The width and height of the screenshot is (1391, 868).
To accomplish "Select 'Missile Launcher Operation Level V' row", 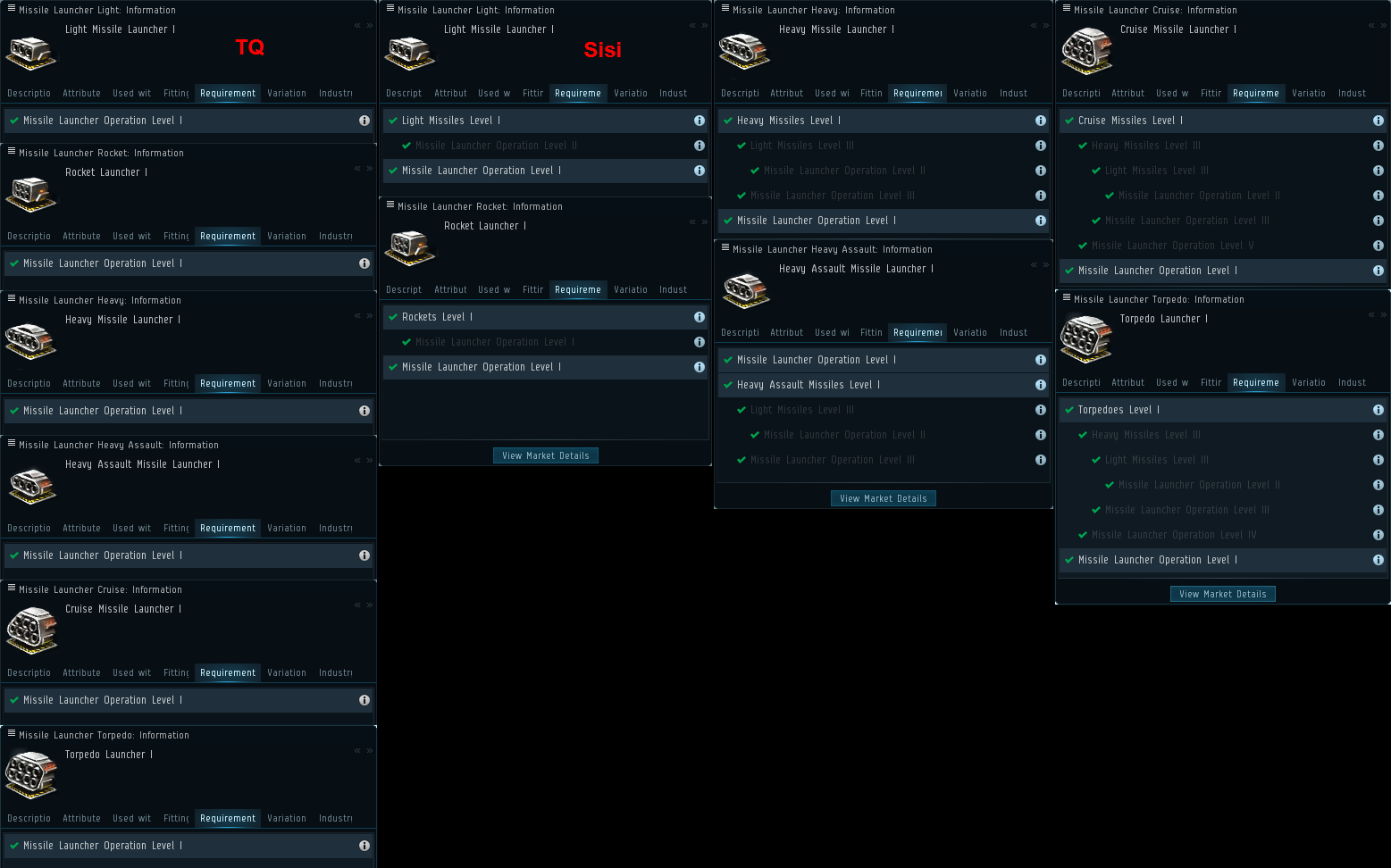I will coord(1223,246).
